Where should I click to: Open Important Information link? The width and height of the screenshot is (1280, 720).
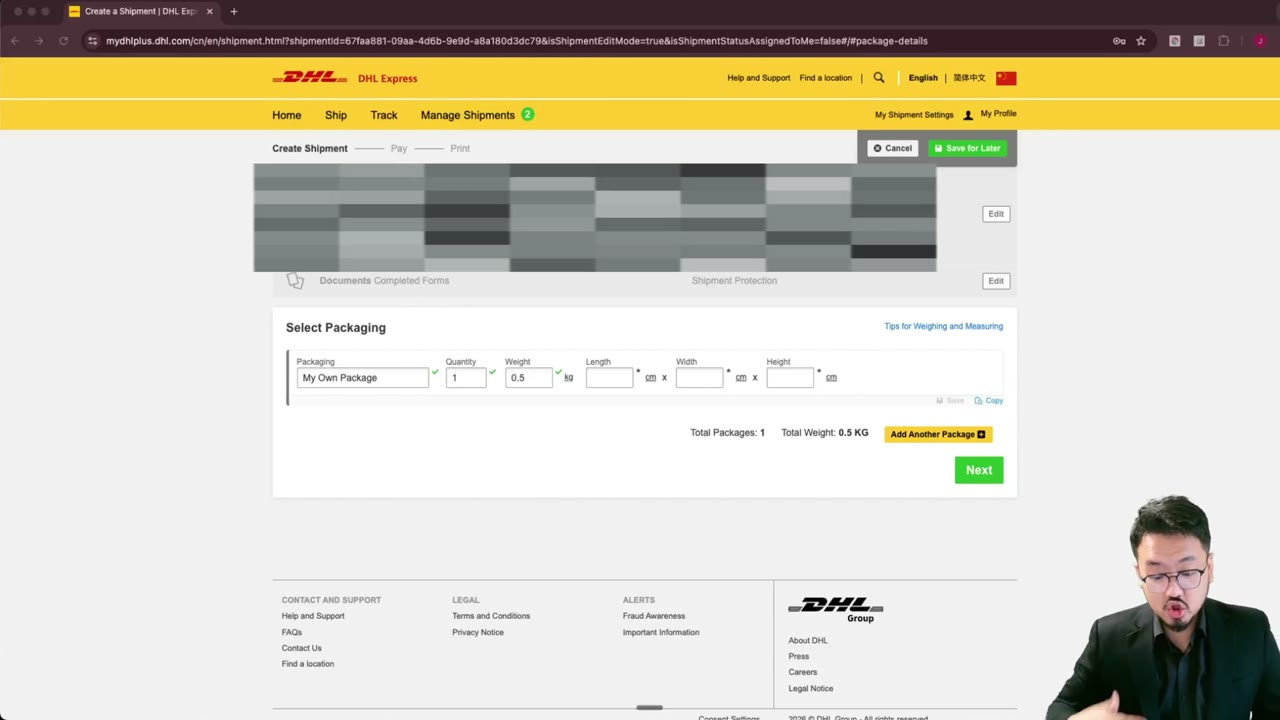(661, 632)
